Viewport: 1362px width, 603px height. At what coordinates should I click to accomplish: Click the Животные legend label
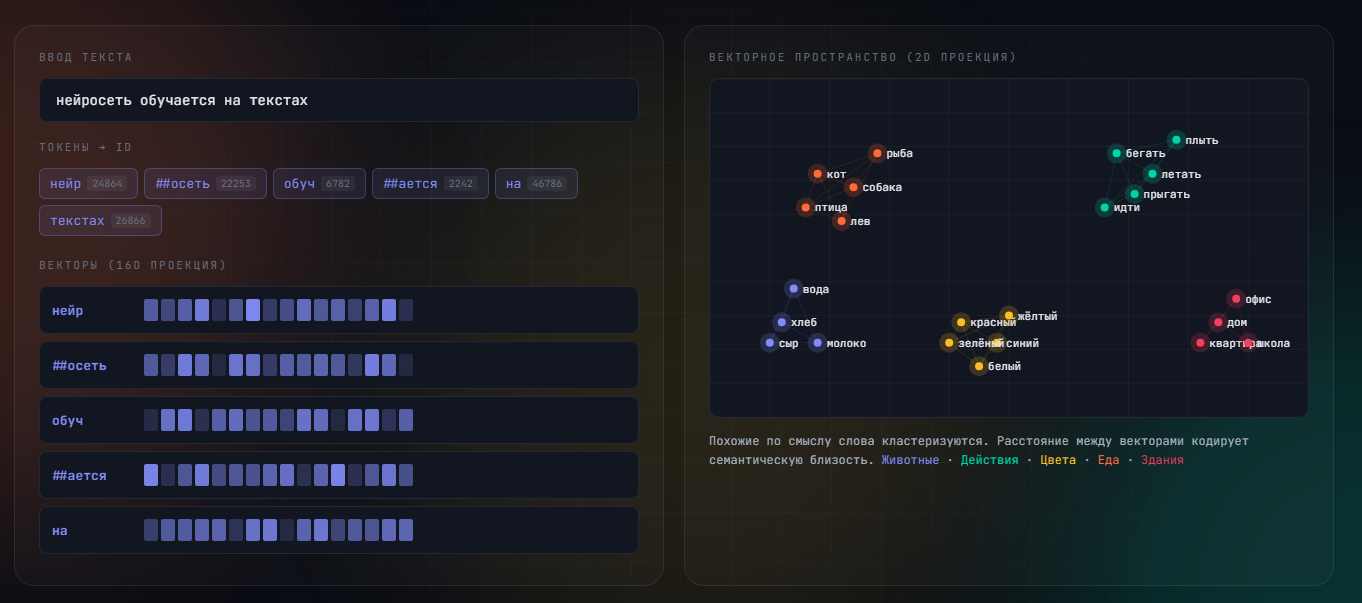[x=910, y=460]
